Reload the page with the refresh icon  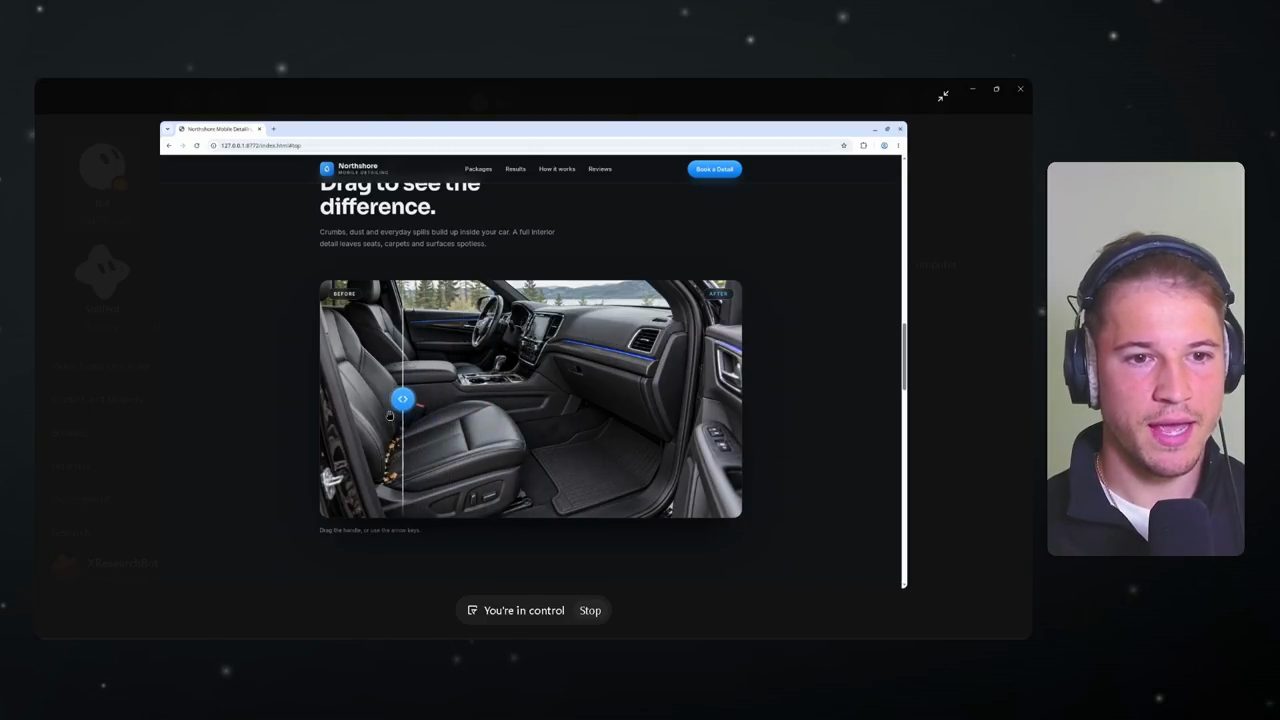197,146
